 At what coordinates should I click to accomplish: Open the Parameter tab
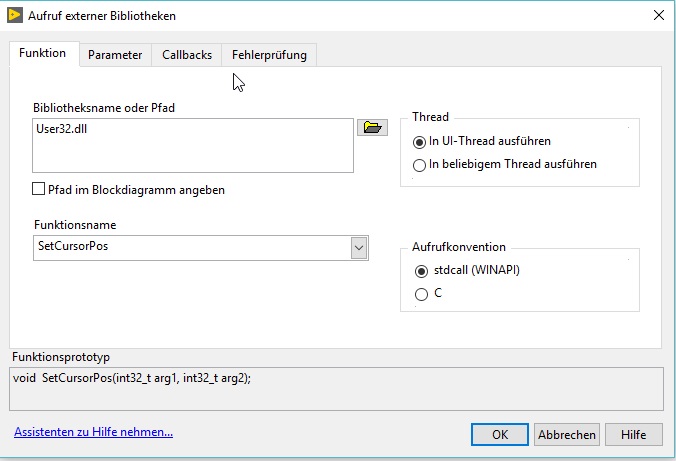pos(115,55)
